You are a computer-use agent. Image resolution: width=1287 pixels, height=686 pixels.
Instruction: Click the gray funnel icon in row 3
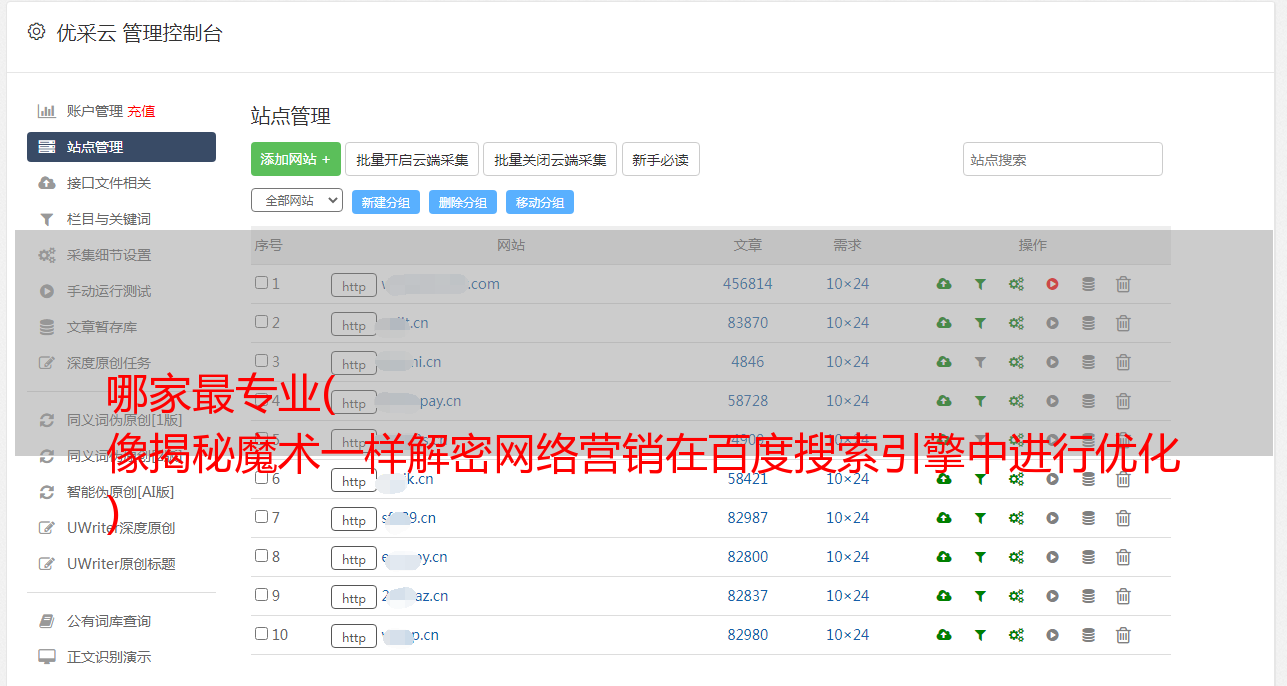(980, 362)
